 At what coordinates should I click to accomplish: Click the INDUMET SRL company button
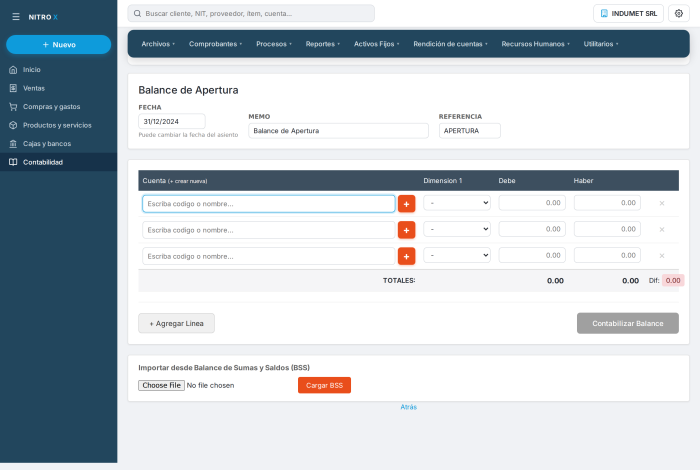click(628, 13)
